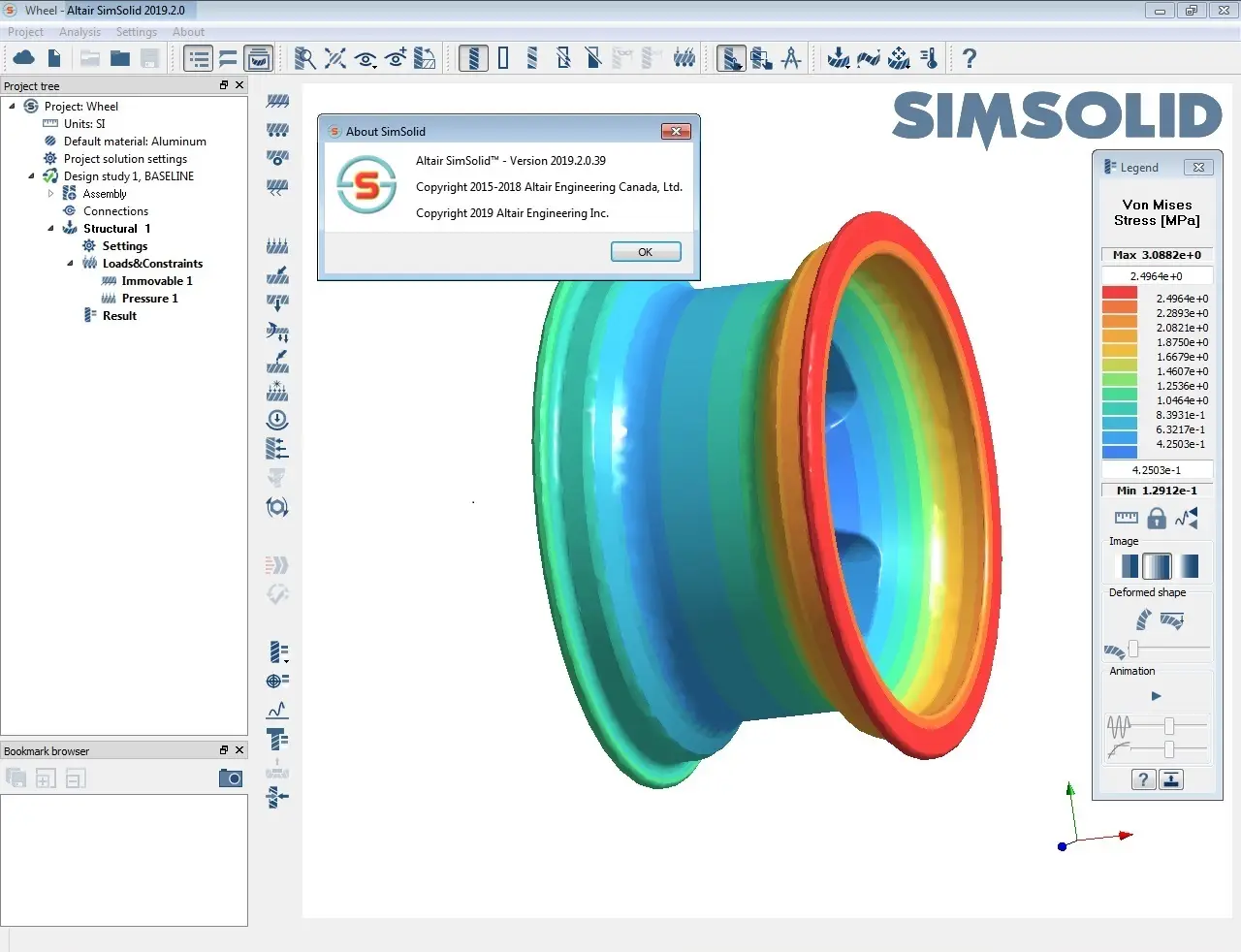
Task: Click the Legend dock button beside help
Action: coord(1171,779)
